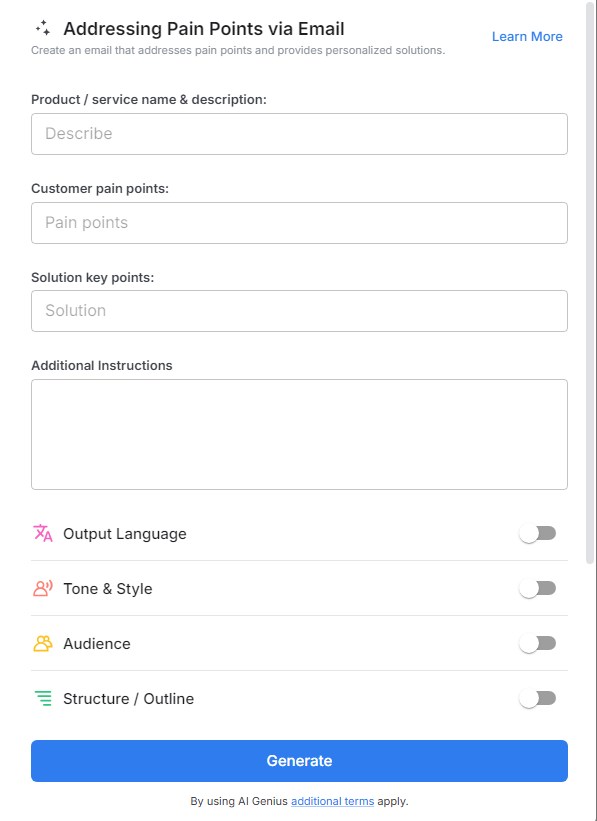This screenshot has height=821, width=597.
Task: Turn on Tone & Style
Action: coord(537,588)
